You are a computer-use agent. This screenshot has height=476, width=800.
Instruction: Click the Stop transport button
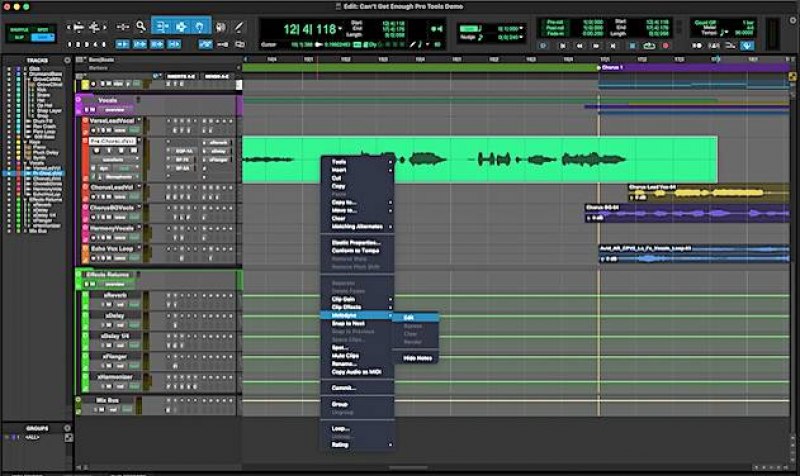[x=632, y=45]
